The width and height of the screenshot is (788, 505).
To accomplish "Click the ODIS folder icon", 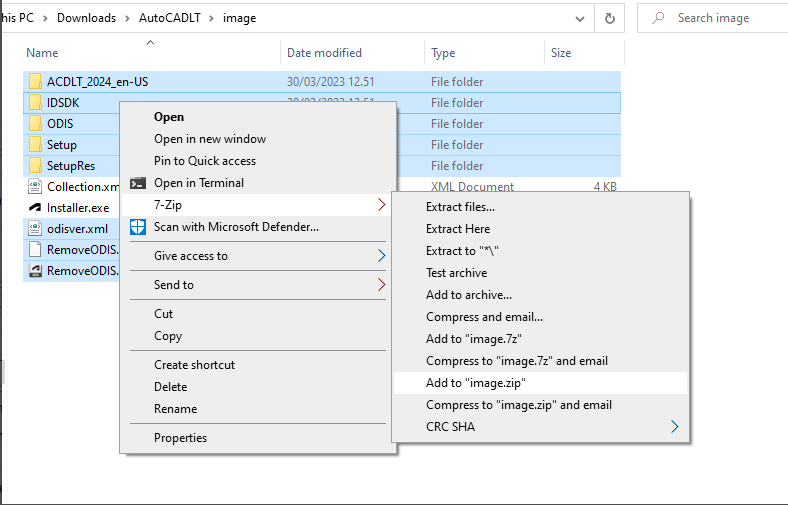I will [35, 124].
